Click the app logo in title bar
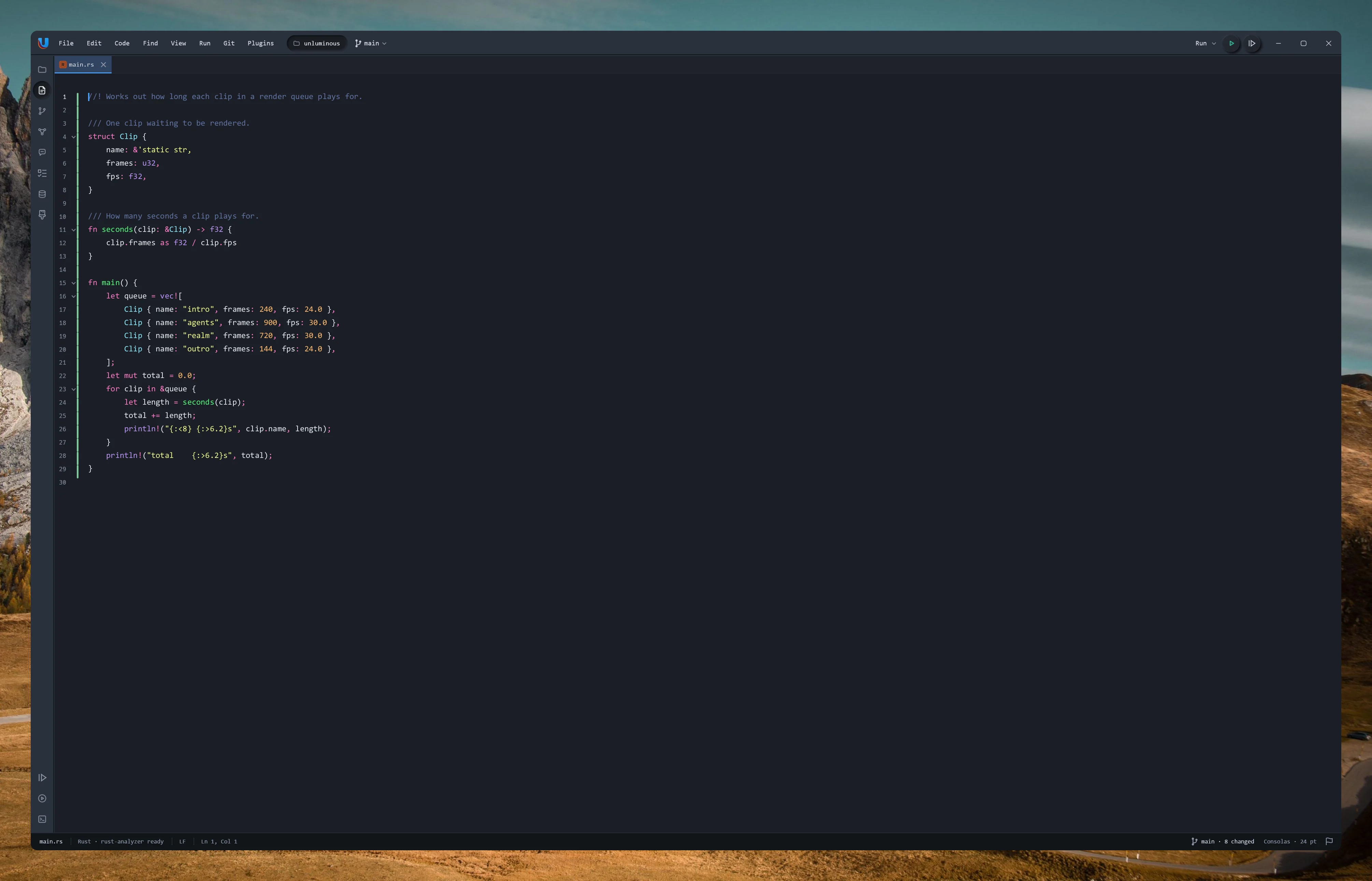This screenshot has height=881, width=1372. click(x=43, y=43)
